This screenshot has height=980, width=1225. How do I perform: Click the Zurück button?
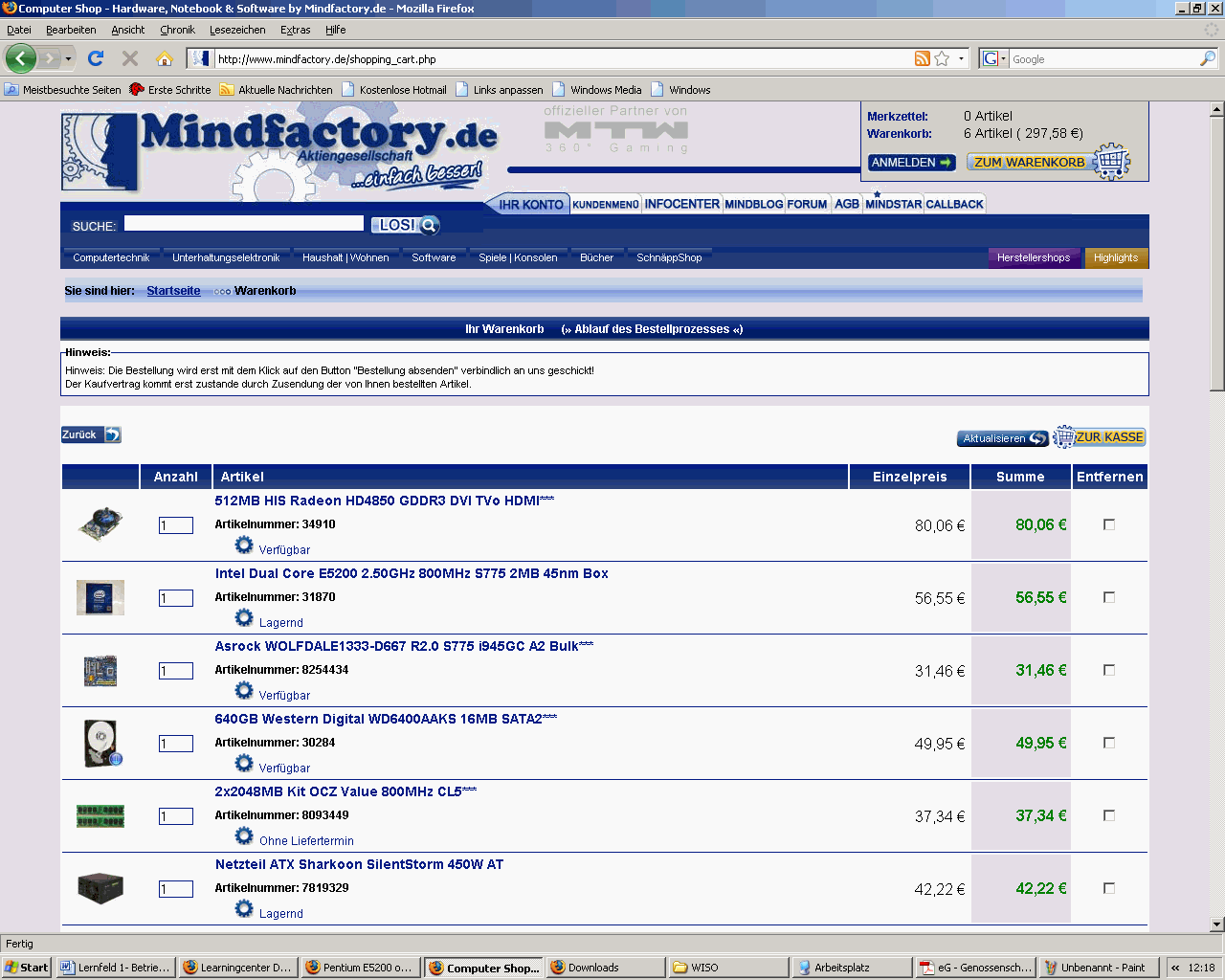(x=91, y=434)
